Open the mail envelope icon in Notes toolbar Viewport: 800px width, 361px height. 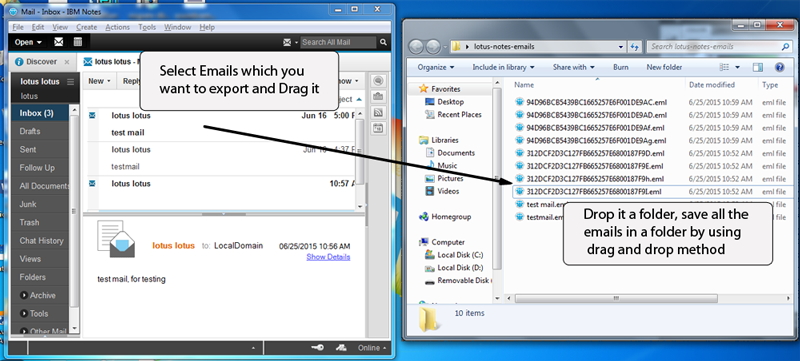[x=59, y=42]
